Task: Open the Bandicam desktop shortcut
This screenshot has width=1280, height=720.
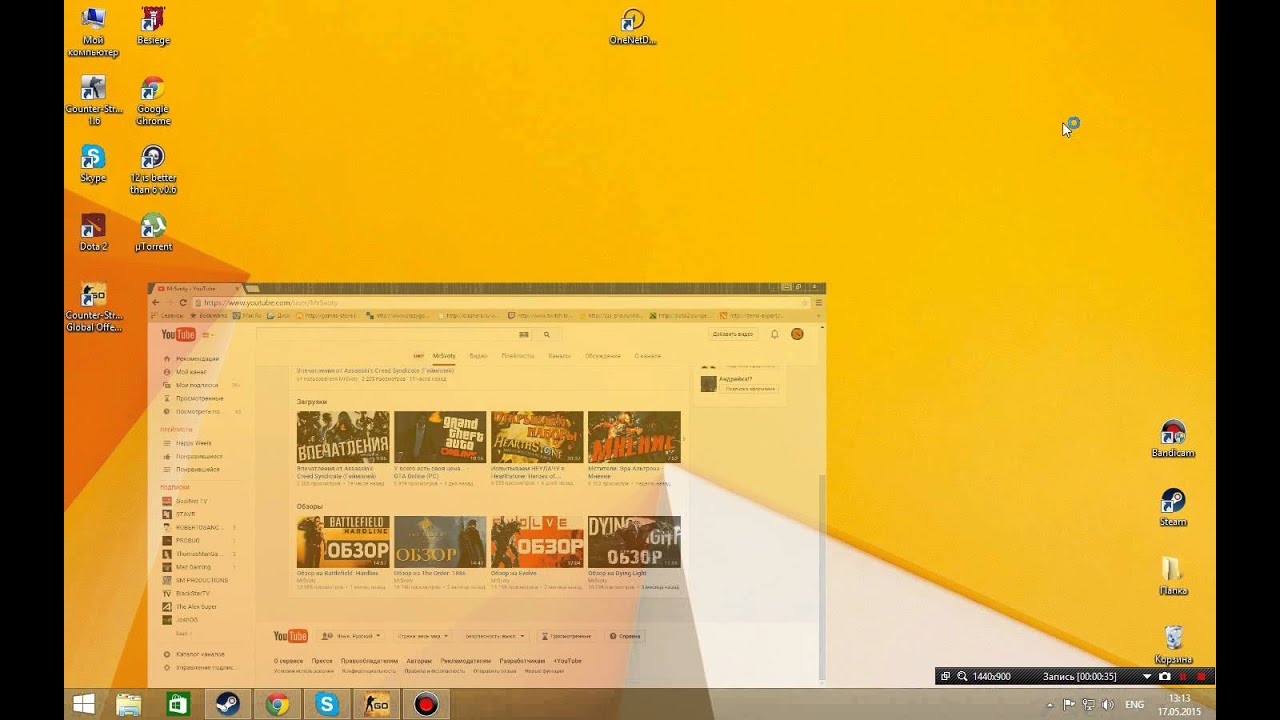Action: 1173,438
